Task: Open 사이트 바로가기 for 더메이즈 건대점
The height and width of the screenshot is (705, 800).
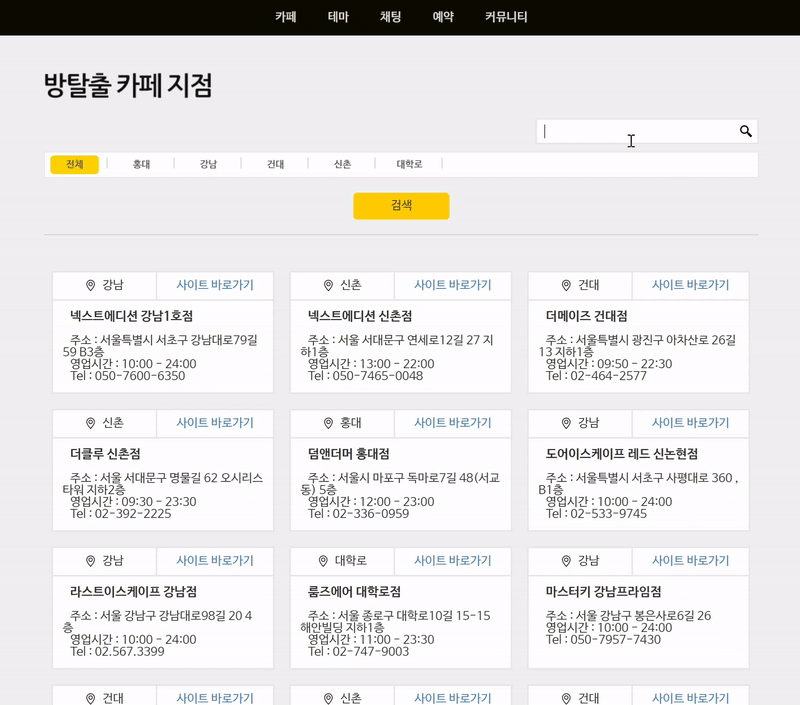Action: (x=690, y=285)
